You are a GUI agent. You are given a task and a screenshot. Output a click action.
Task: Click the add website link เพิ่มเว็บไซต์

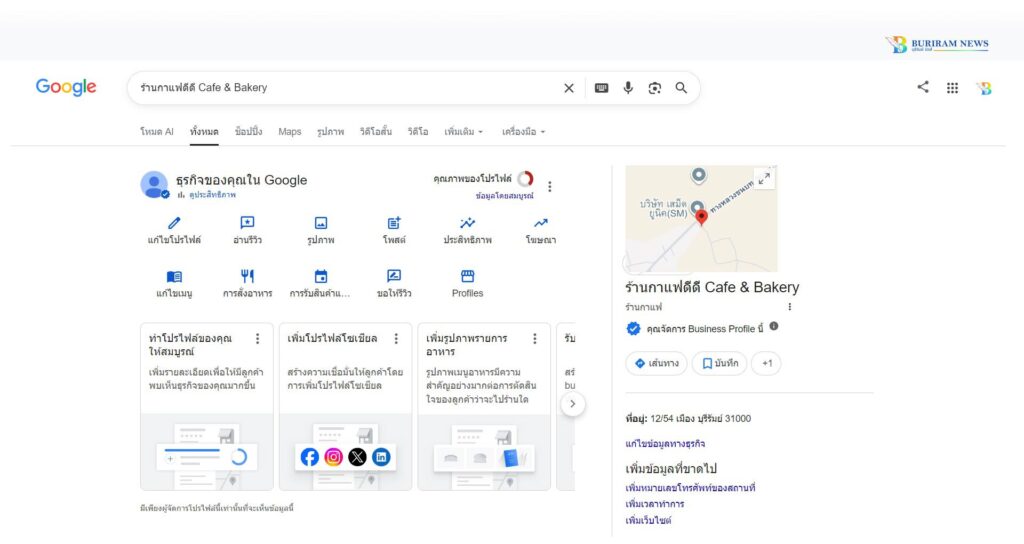pos(648,520)
